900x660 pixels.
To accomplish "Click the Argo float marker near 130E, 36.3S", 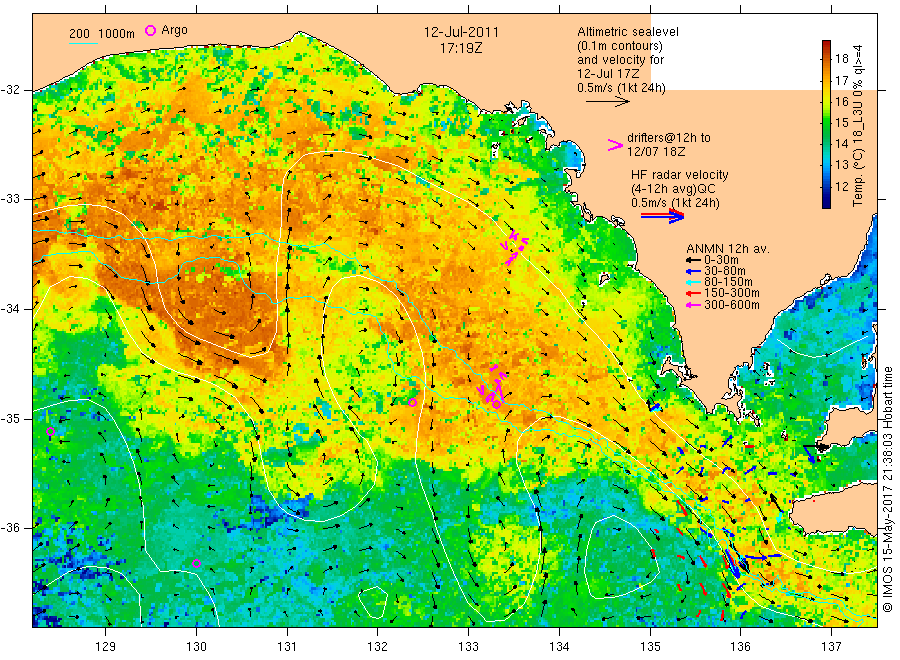I will click(x=196, y=563).
